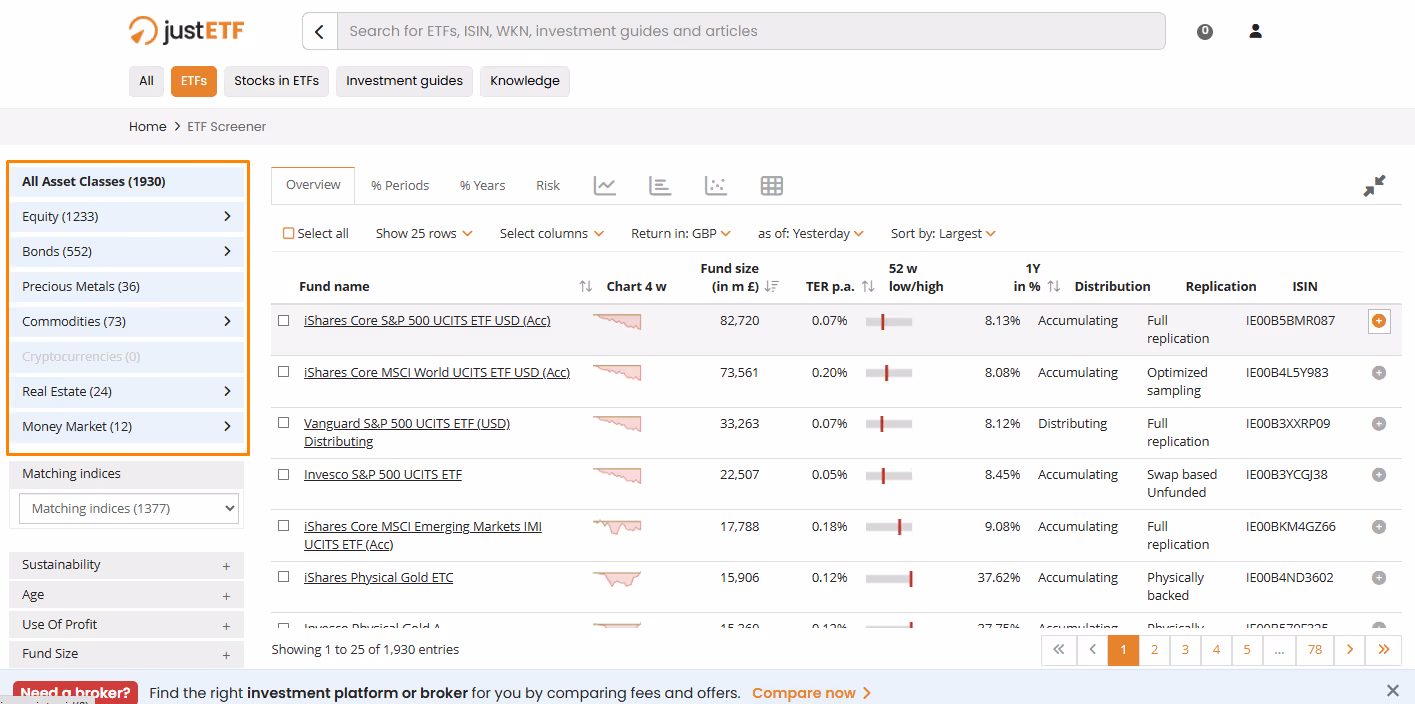Add Vanguard S&P 500 with plus icon
The width and height of the screenshot is (1415, 704).
(1379, 423)
